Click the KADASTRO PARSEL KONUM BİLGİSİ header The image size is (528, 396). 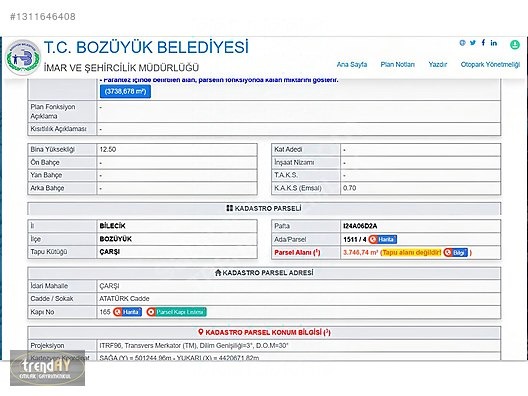coord(264,332)
